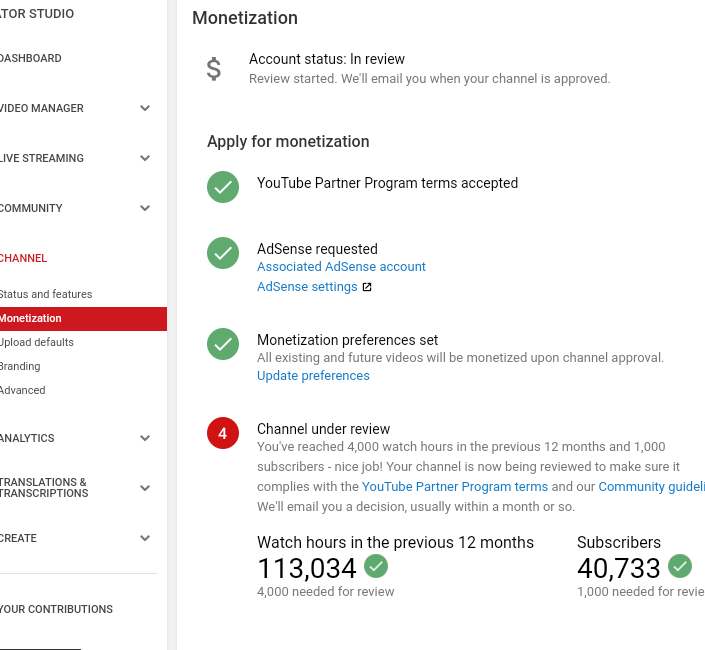
Task: Click the 40,733 subscribers value
Action: 619,568
